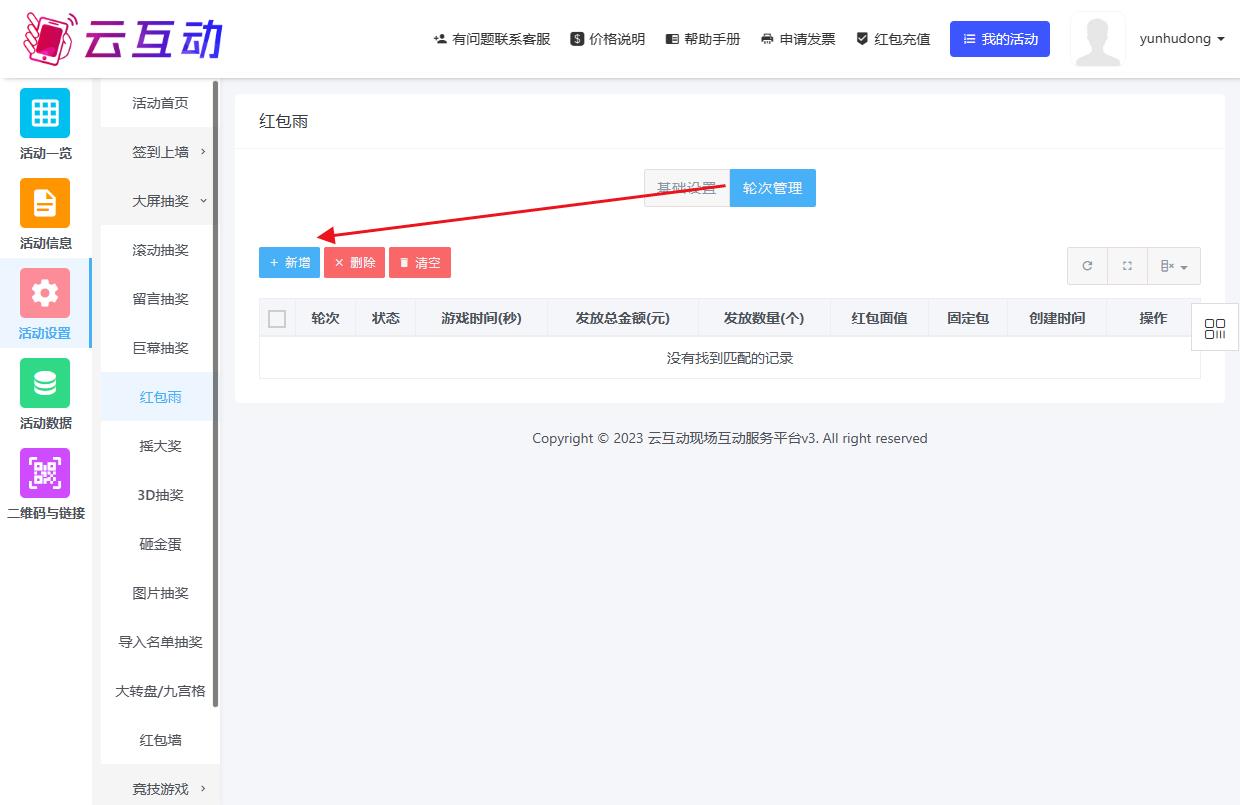Open the 活动一览 grid icon in sidebar
Image resolution: width=1240 pixels, height=805 pixels.
[45, 113]
